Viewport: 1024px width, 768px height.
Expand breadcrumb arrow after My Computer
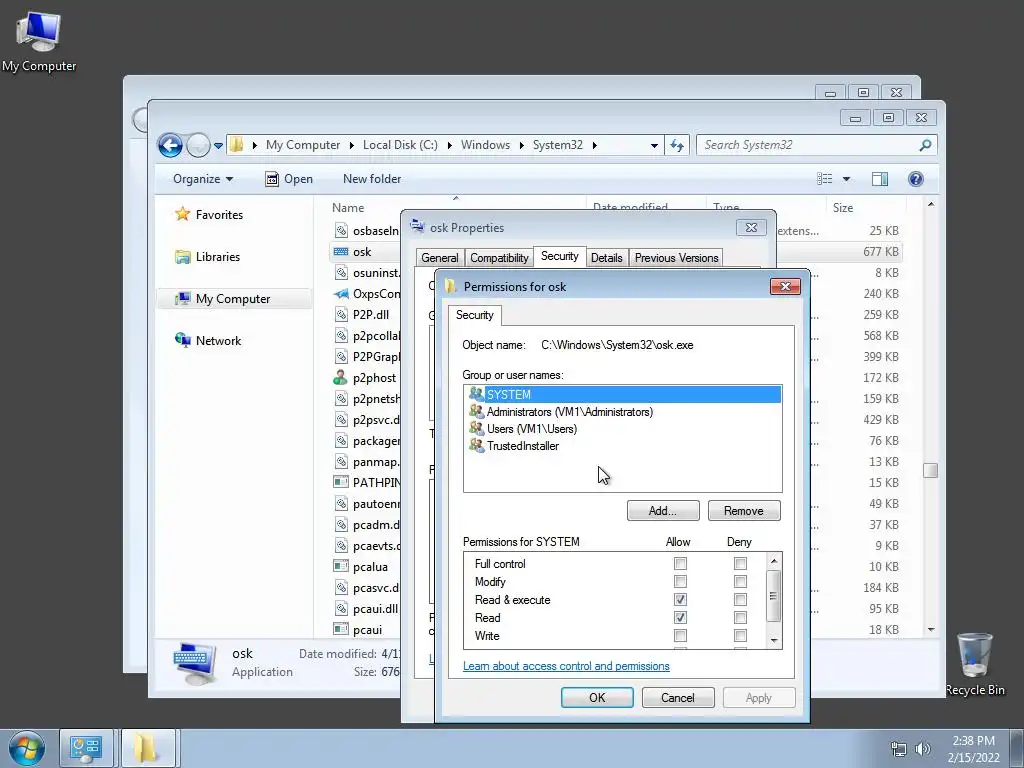click(x=351, y=145)
